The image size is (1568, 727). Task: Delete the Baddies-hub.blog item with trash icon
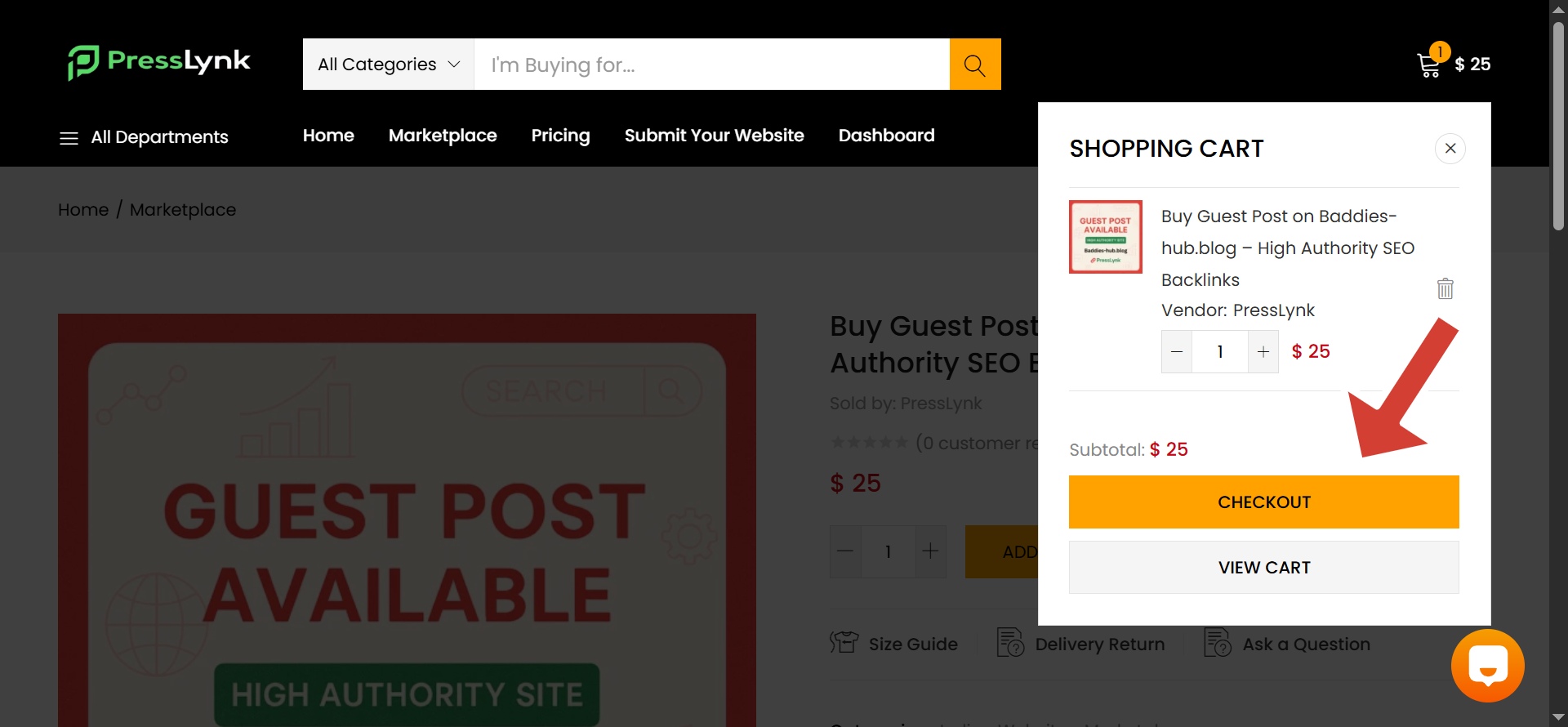[1445, 288]
